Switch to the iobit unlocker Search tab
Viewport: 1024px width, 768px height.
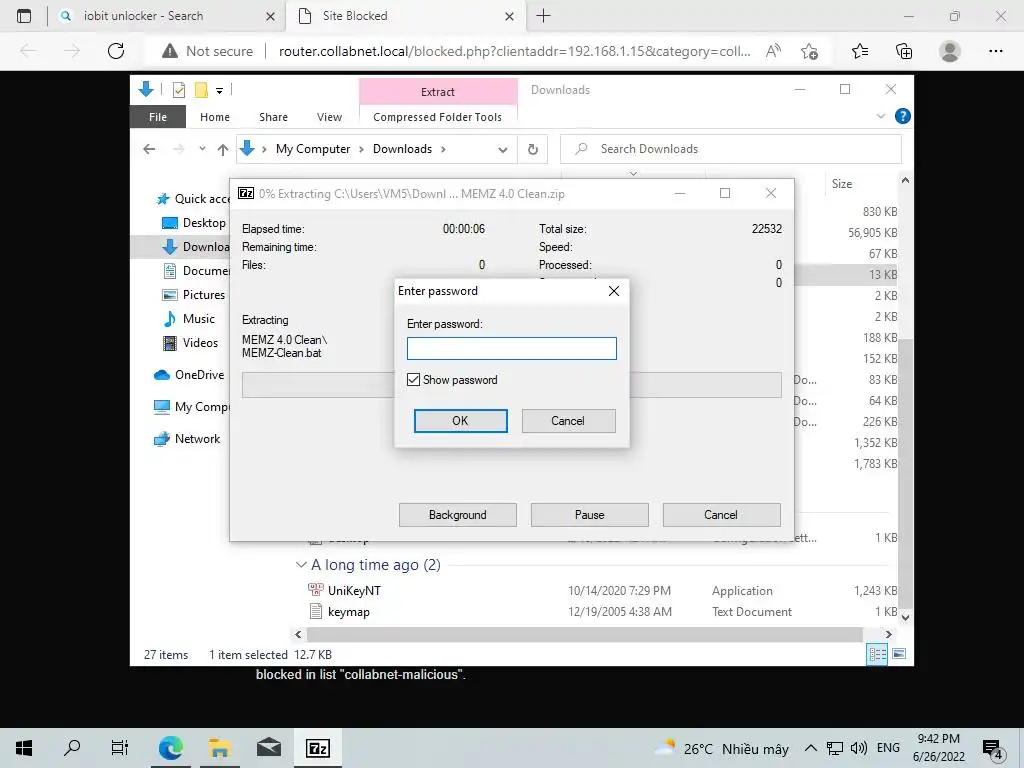point(166,16)
